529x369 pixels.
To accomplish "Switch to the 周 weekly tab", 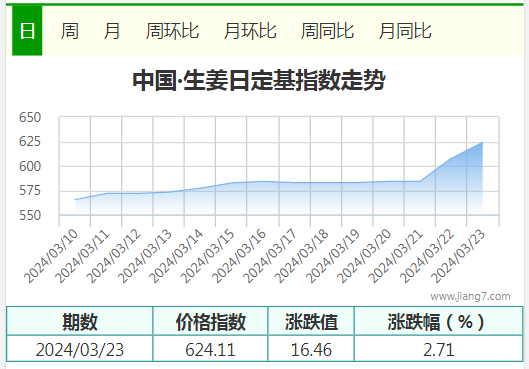I will point(70,31).
